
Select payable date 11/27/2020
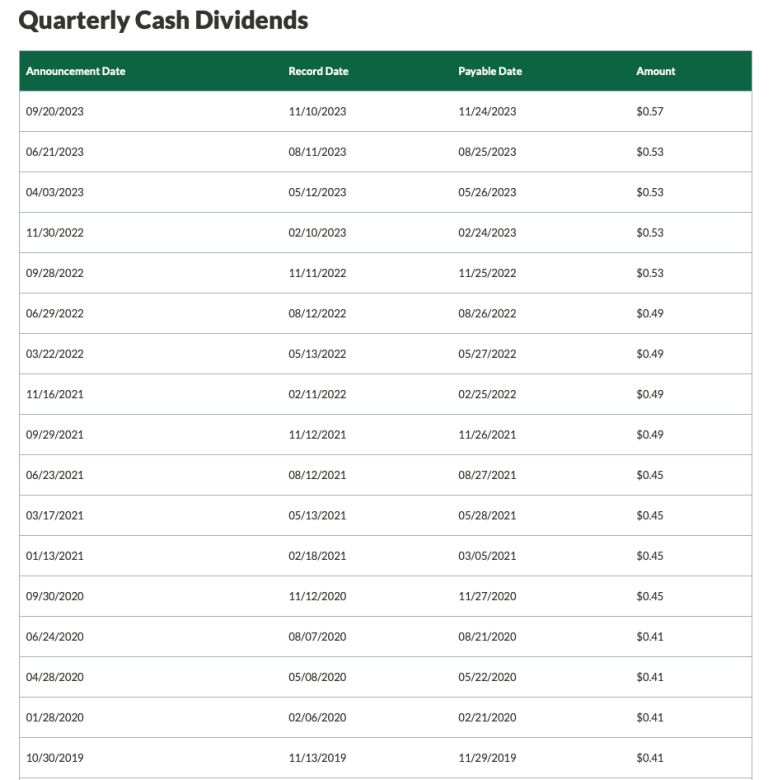click(x=487, y=596)
